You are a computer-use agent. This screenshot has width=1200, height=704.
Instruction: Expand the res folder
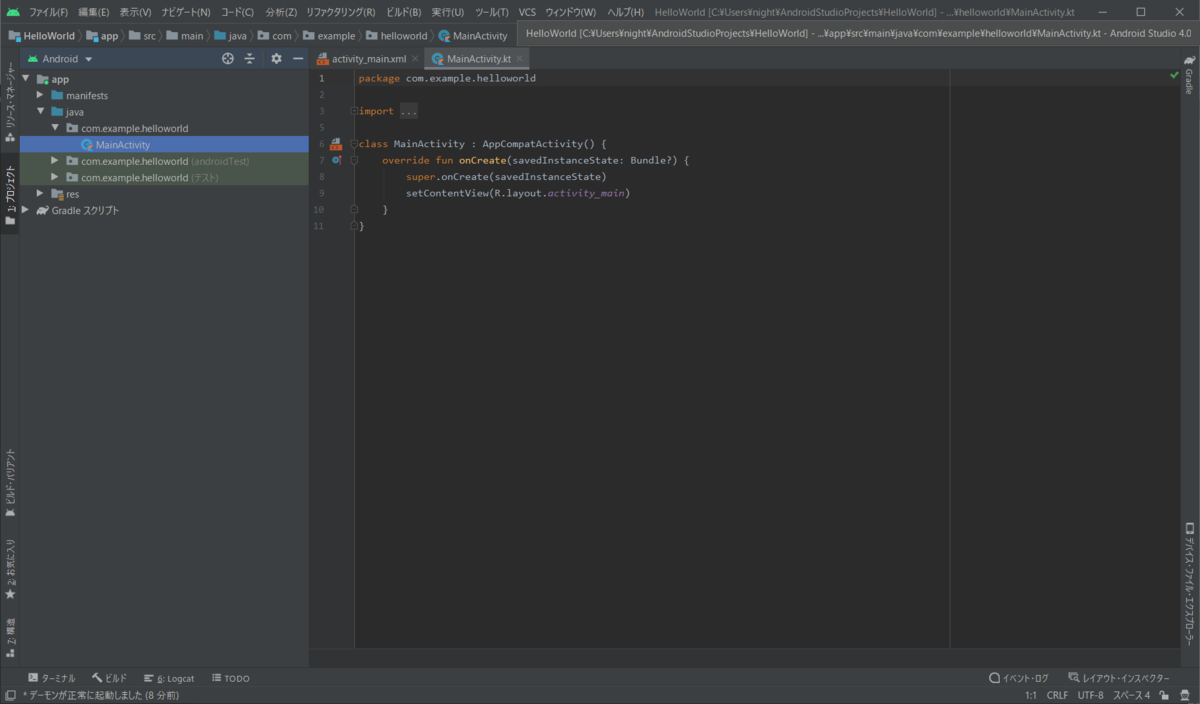pos(41,194)
